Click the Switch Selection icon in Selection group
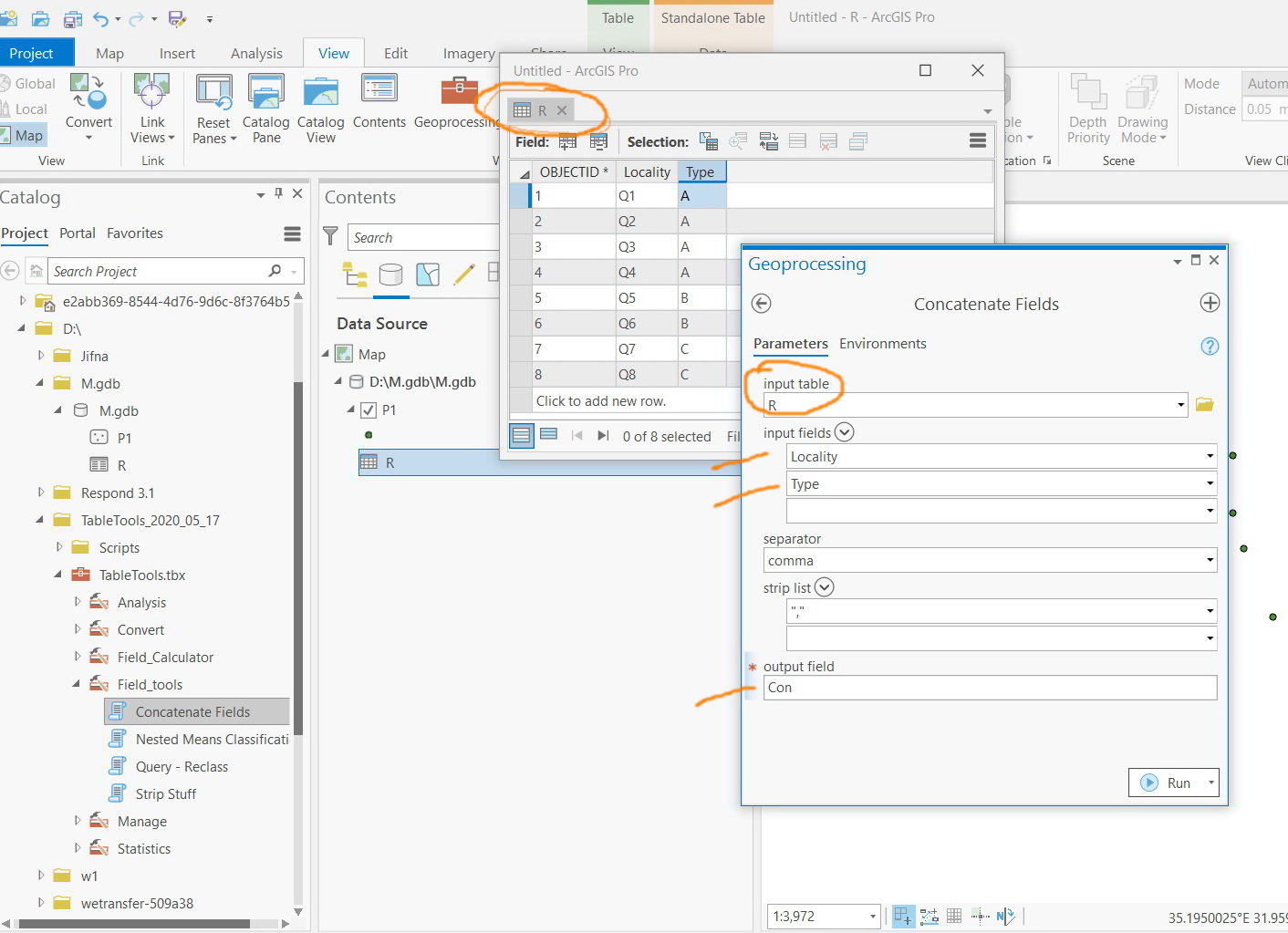 coord(769,141)
